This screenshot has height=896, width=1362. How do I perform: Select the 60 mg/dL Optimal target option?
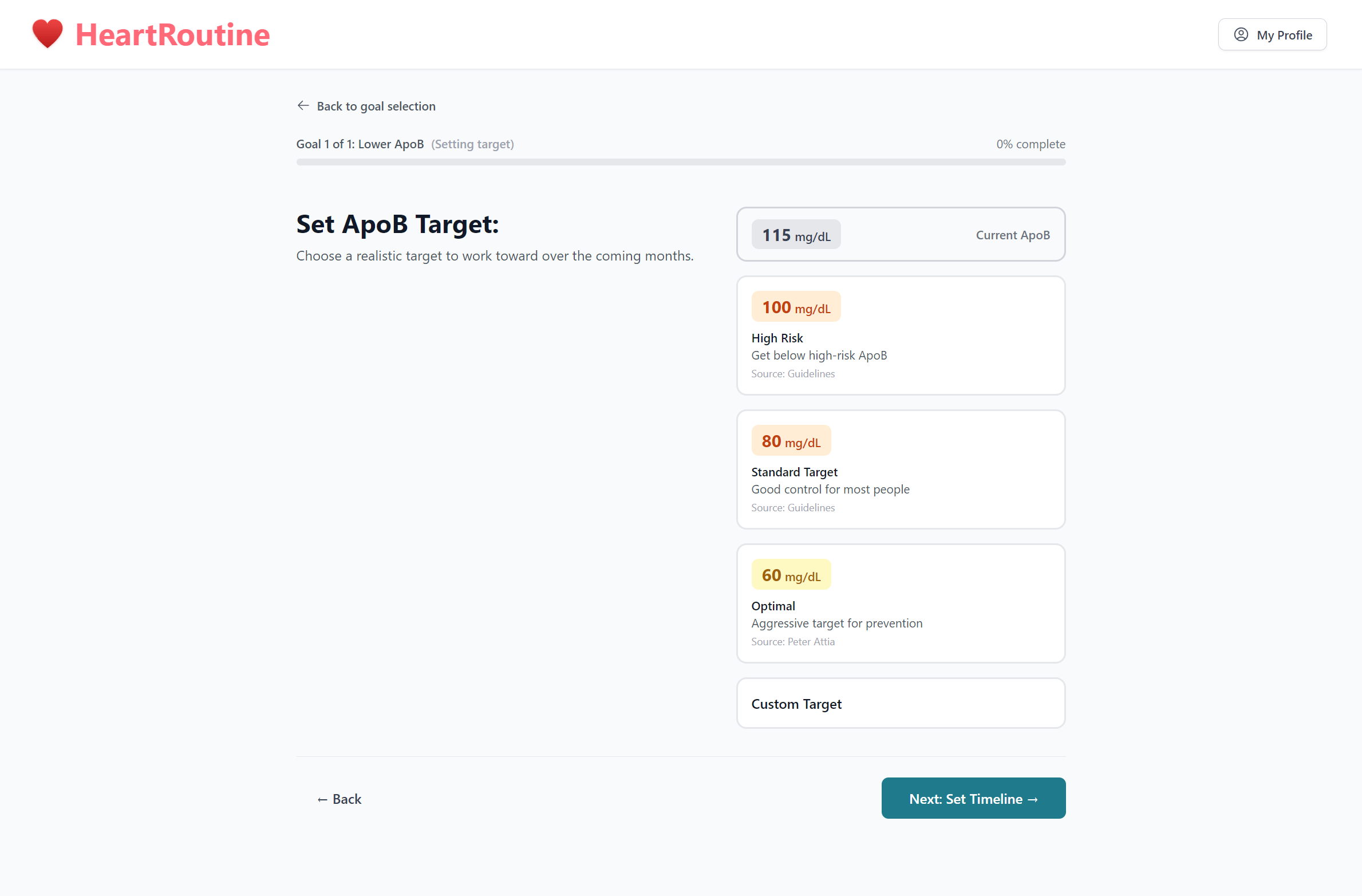tap(901, 603)
